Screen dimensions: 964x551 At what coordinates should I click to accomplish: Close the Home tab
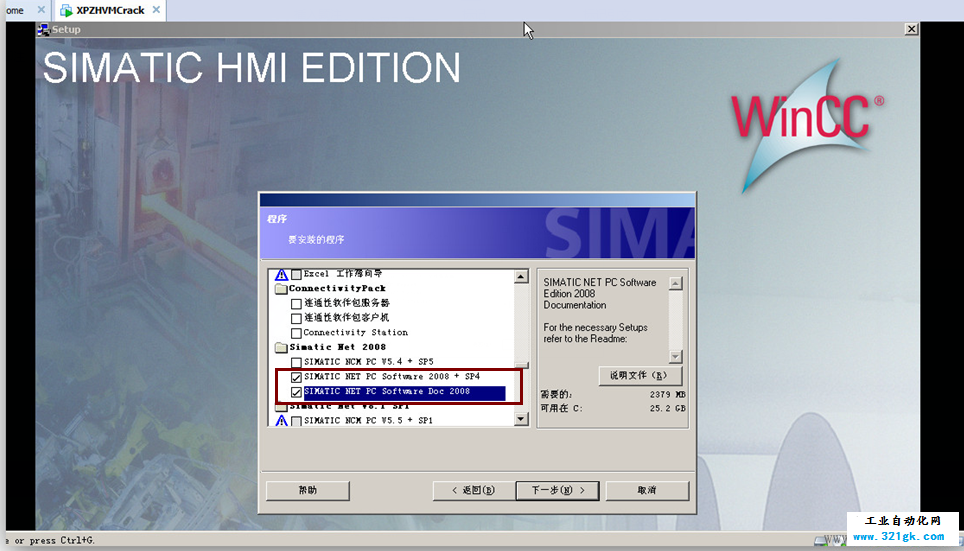(x=41, y=10)
